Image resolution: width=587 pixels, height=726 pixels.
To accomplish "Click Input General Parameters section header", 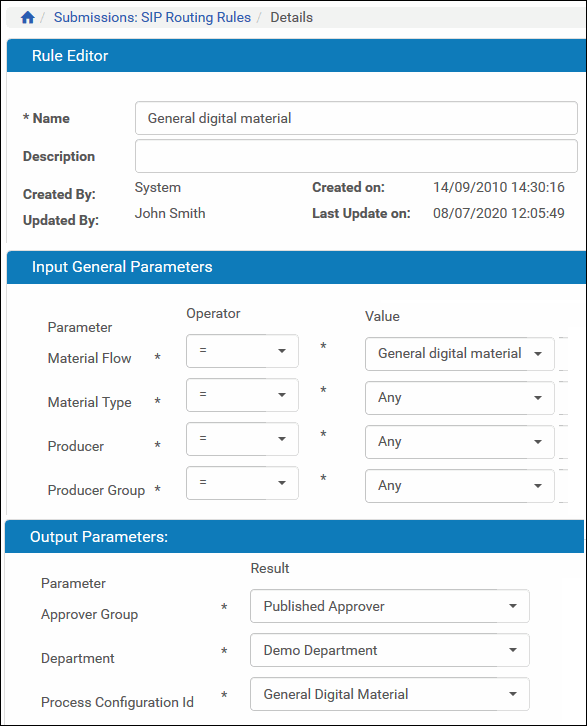I will [x=296, y=267].
